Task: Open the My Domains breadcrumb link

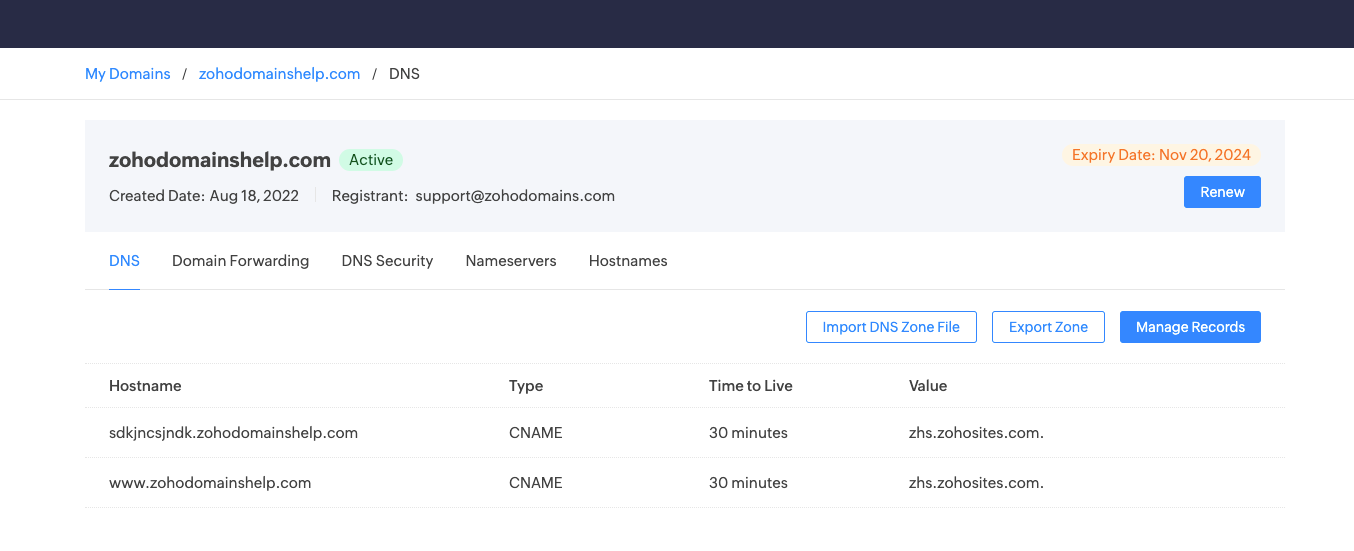Action: 127,74
